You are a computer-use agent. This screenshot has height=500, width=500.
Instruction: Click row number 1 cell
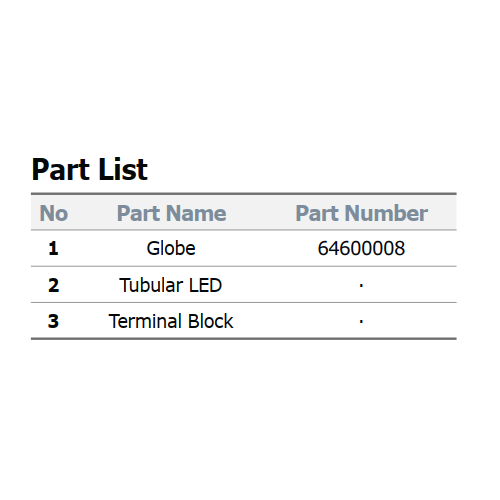[53, 249]
